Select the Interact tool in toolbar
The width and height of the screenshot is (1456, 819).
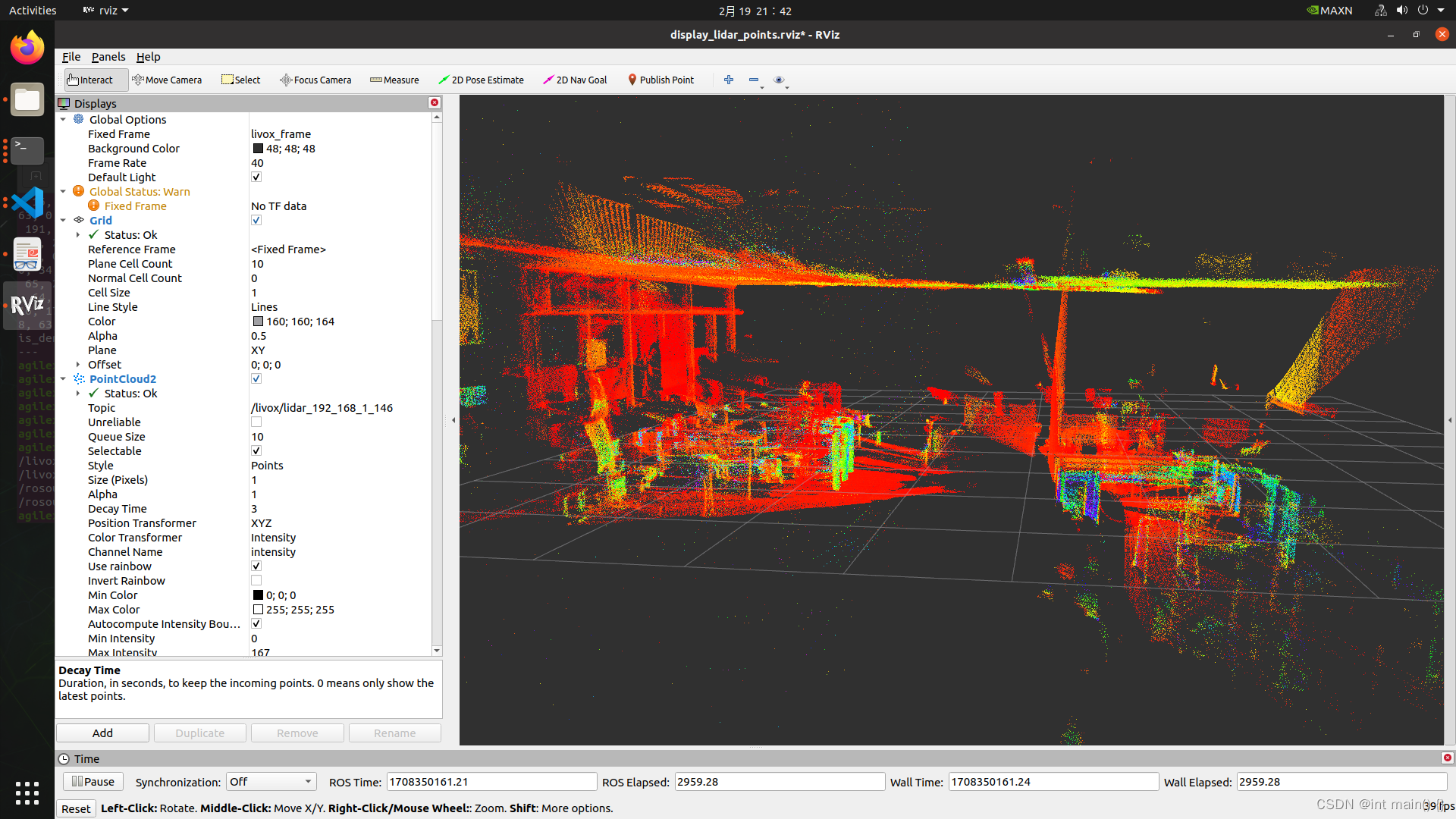coord(91,79)
